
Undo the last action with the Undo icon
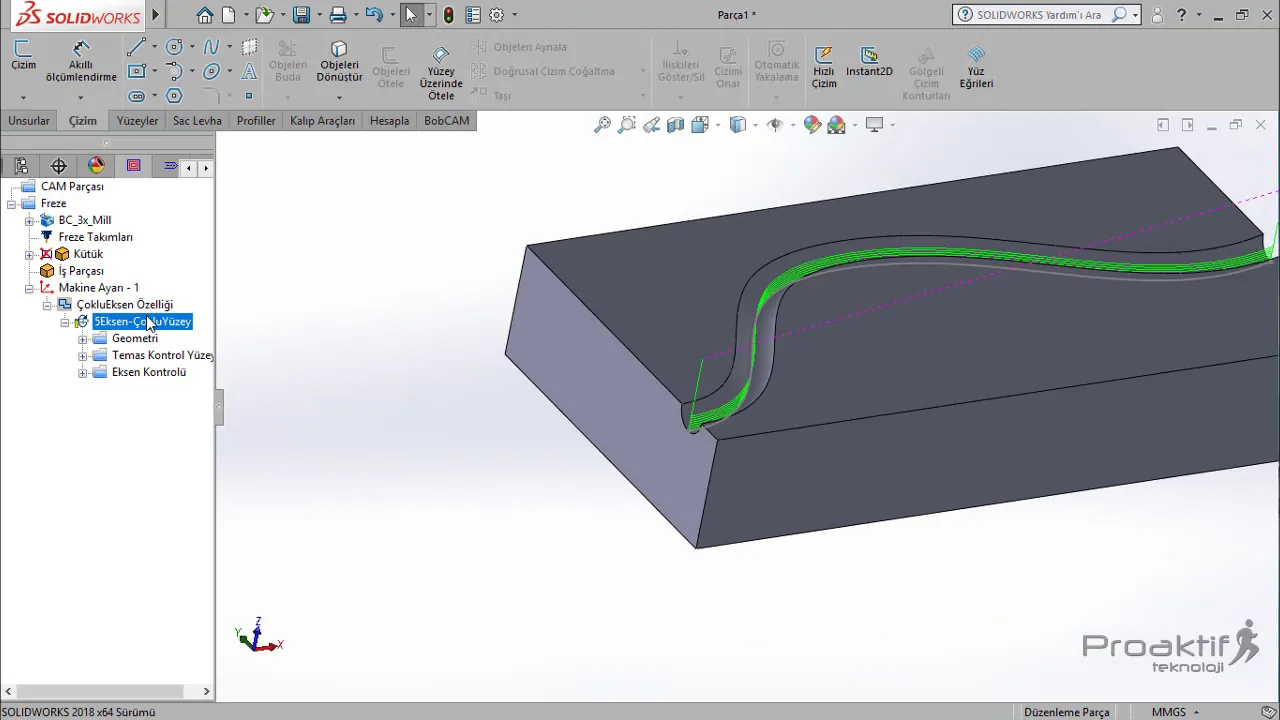[x=374, y=15]
